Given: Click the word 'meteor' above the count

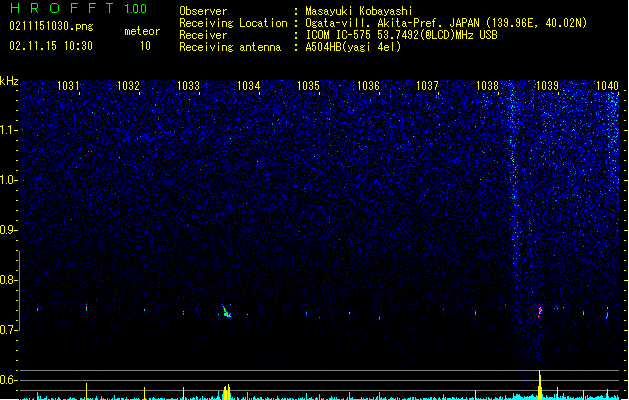Looking at the screenshot, I should click(142, 31).
